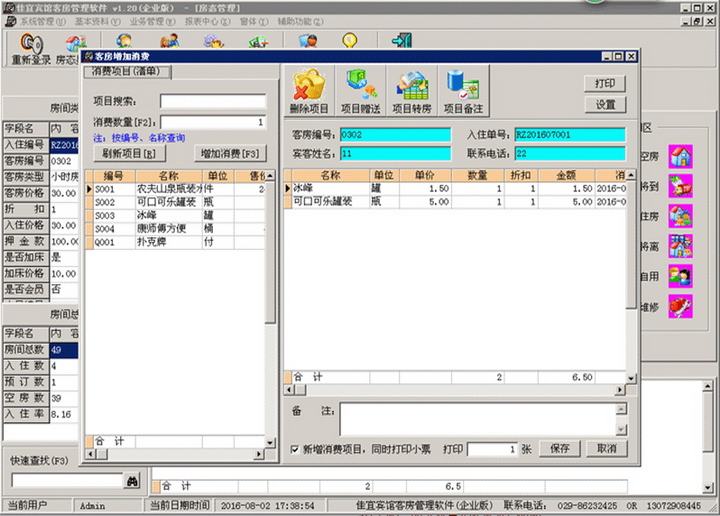Click the person-with-monitor toolbar icon
The image size is (720, 516).
tap(308, 40)
